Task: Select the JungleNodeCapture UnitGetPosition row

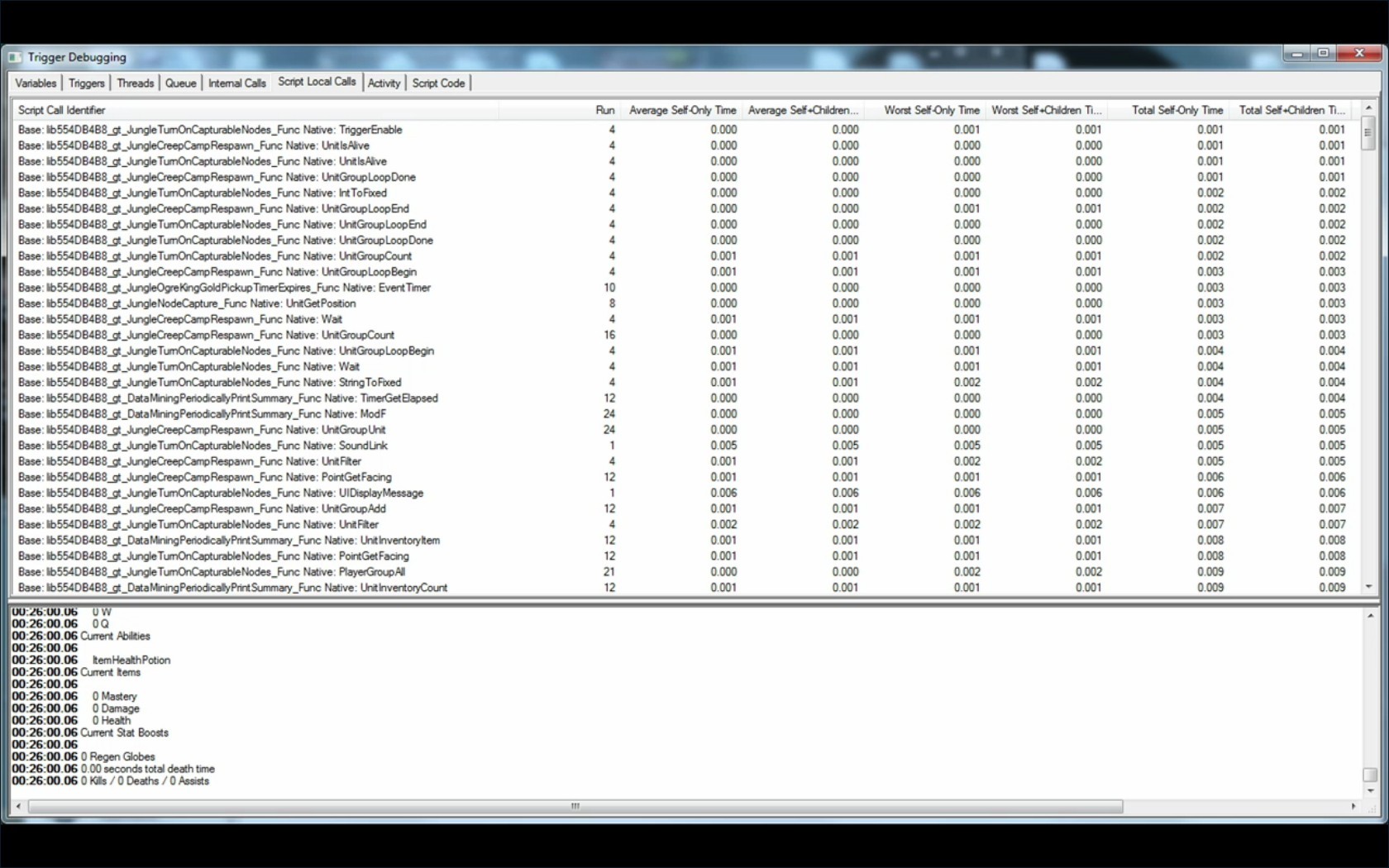Action: [683, 303]
